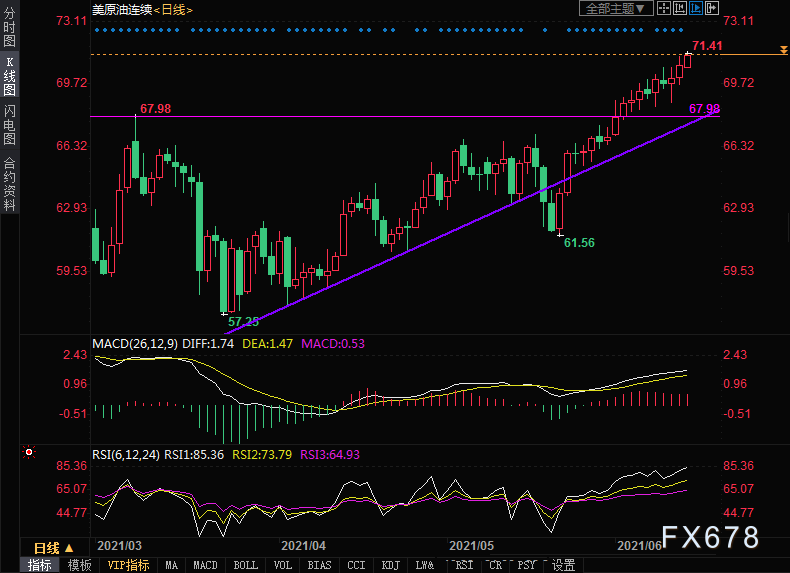Click the left 67.98 peak label
Screen dimensions: 790x573
click(x=155, y=109)
